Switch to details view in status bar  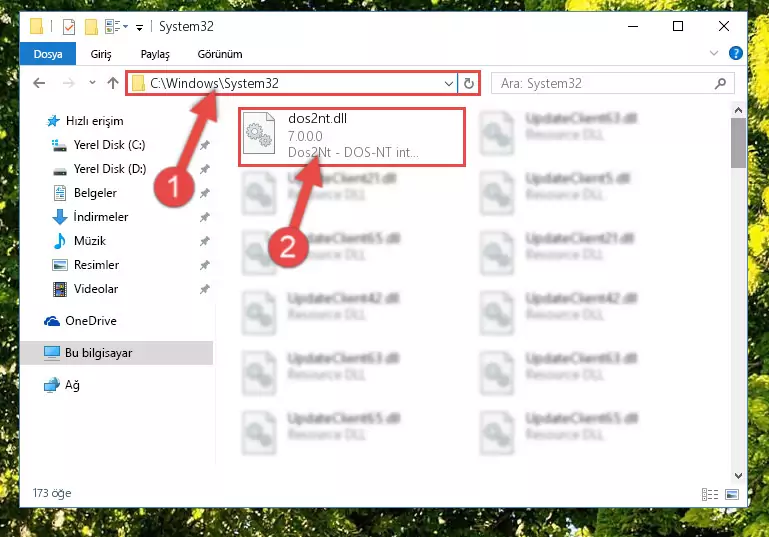pyautogui.click(x=710, y=494)
